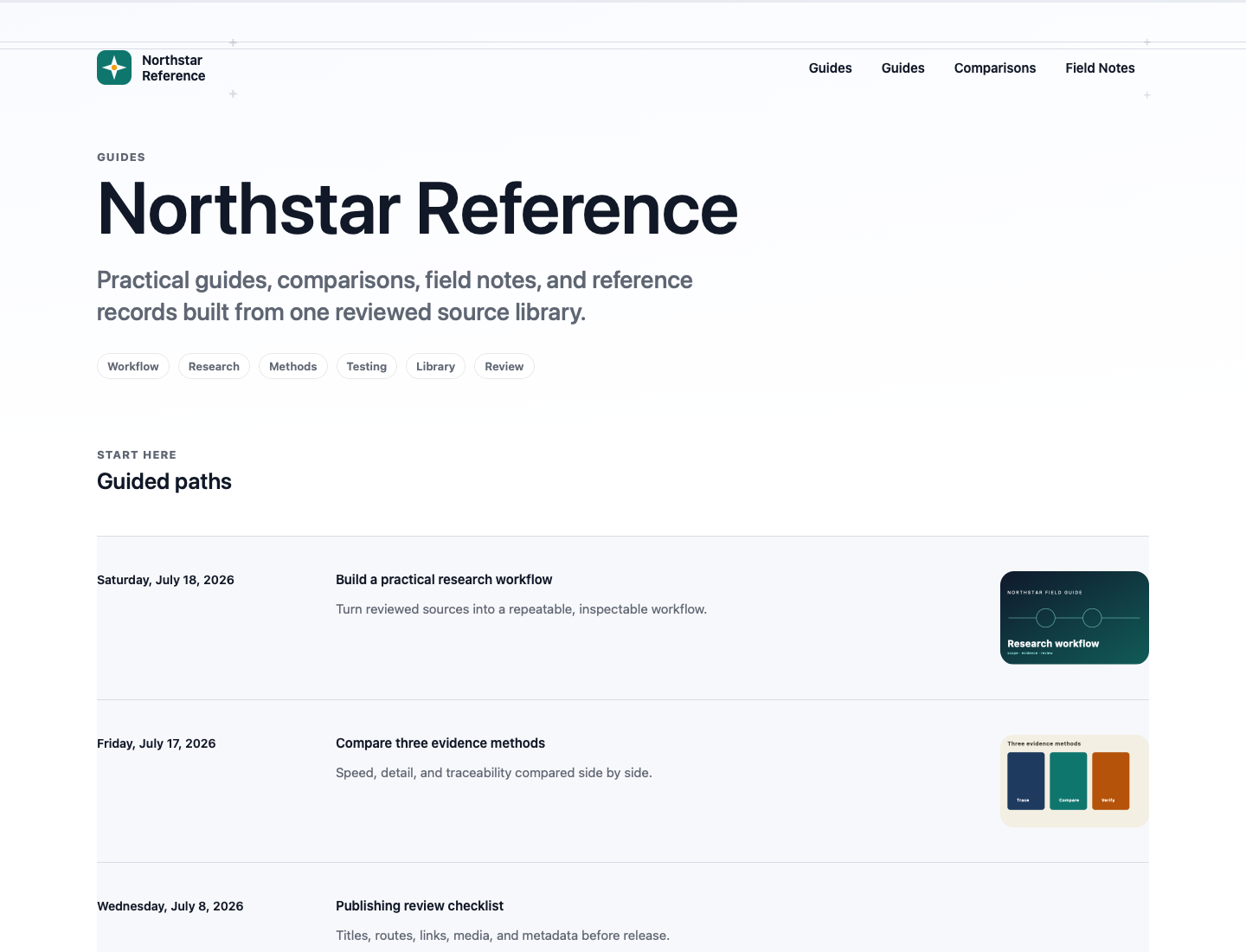This screenshot has width=1246, height=952.
Task: Click the Wednesday, July 8, 2026 date
Action: 170,906
